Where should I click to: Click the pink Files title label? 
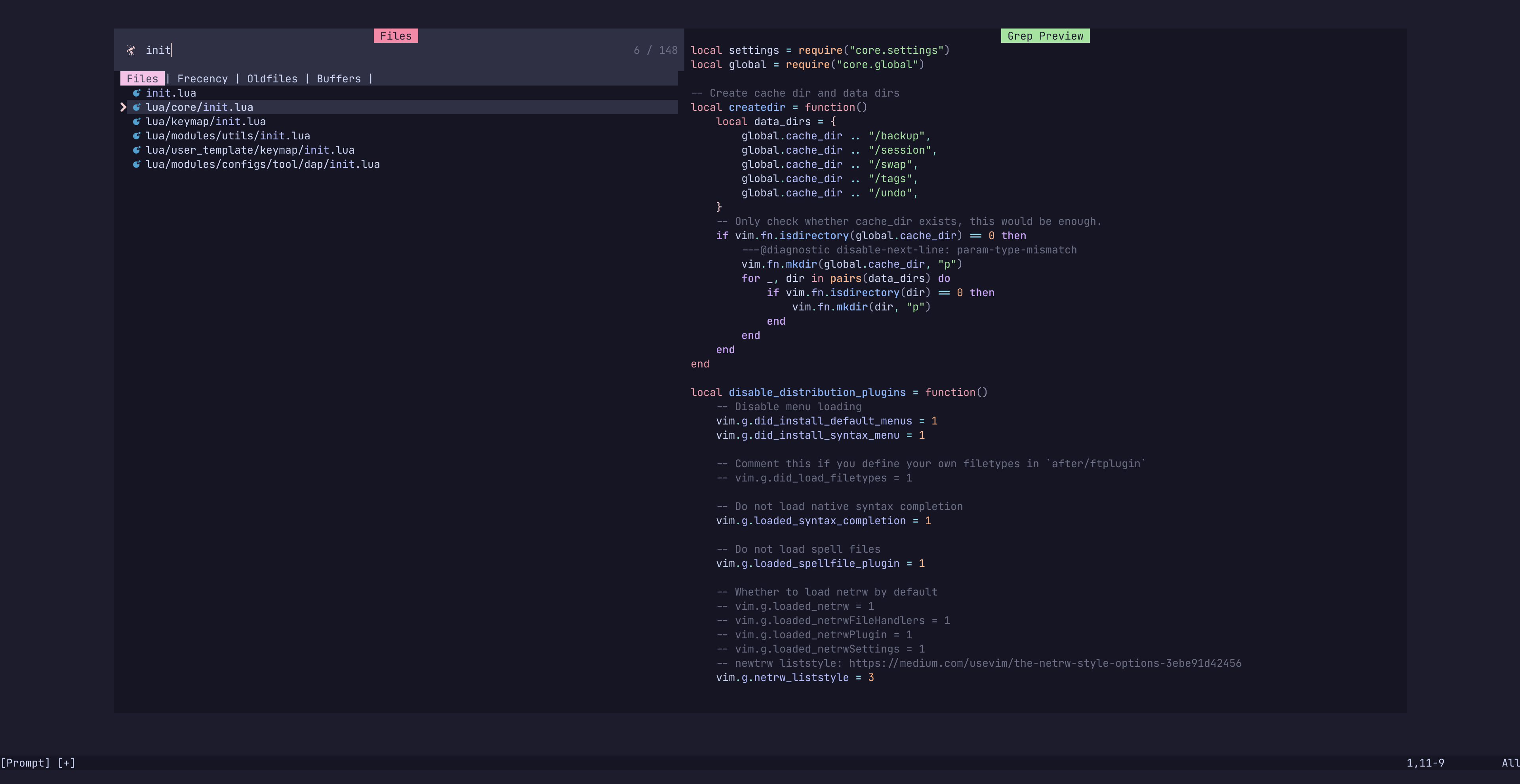[x=395, y=36]
